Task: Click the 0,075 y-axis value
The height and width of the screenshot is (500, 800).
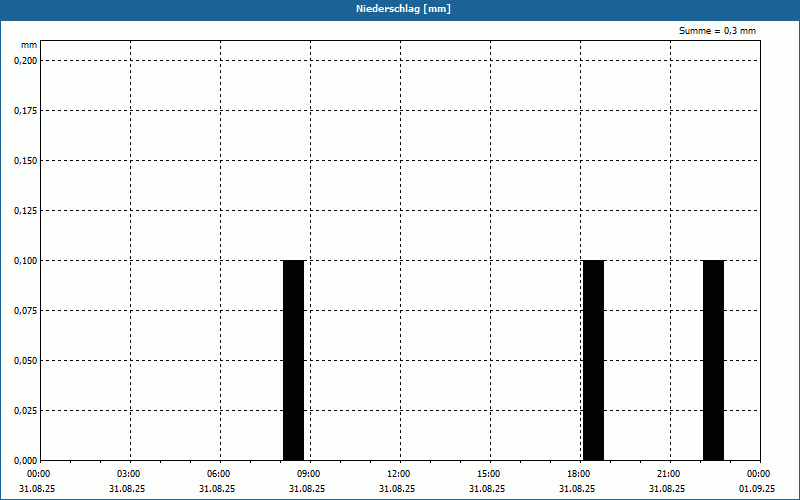Action: 26,311
